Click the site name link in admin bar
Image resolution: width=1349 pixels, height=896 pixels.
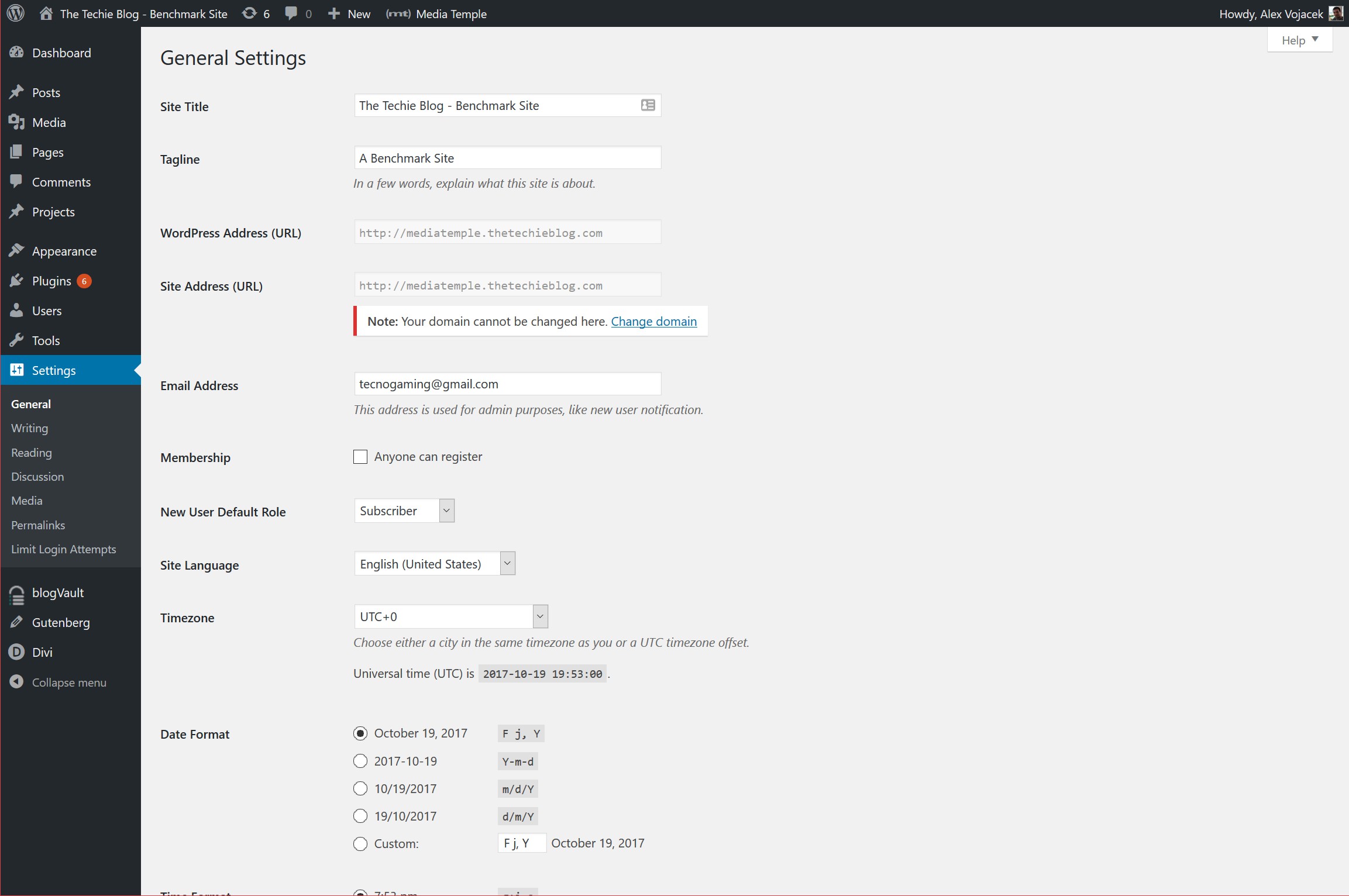click(144, 13)
